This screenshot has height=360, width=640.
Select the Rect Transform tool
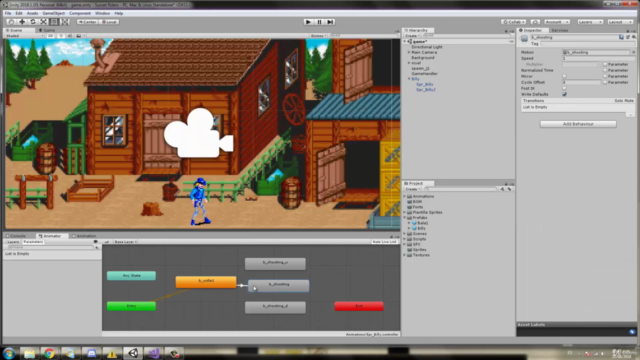click(54, 22)
